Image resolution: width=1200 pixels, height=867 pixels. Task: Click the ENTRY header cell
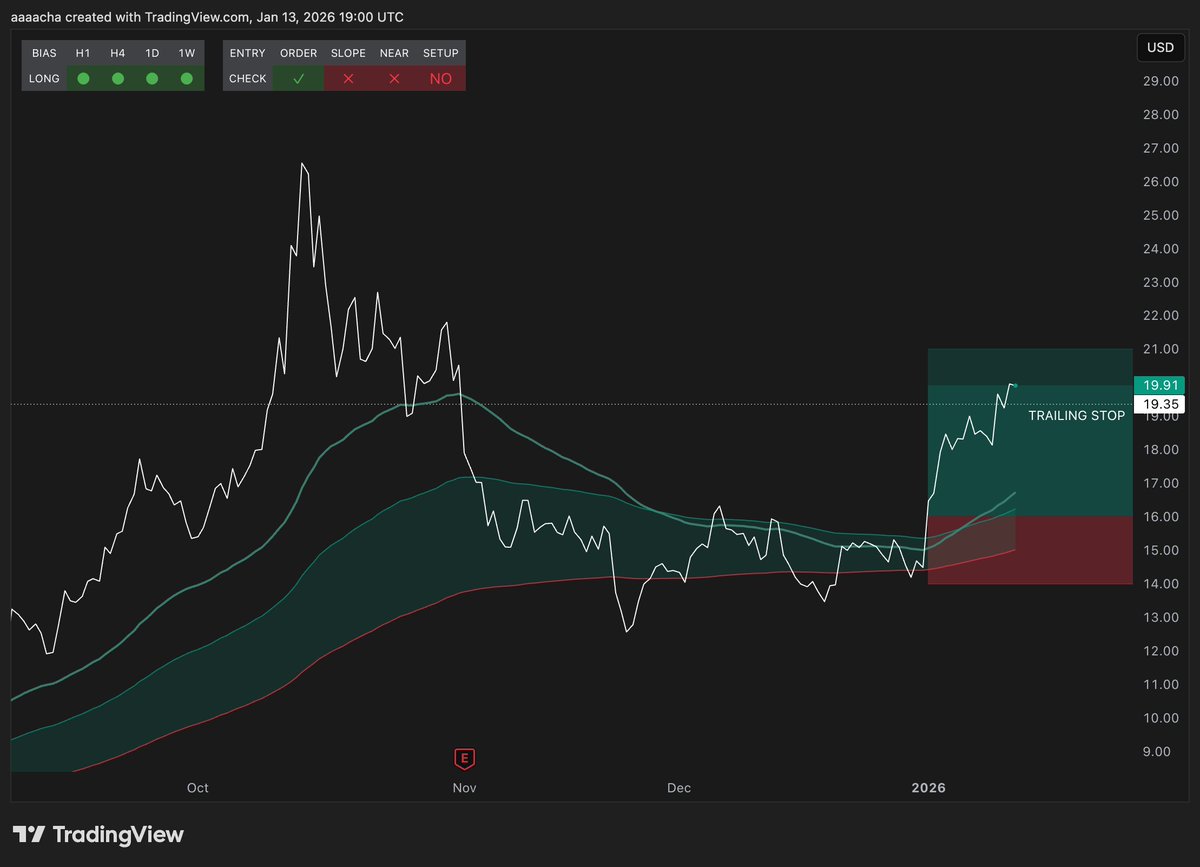click(248, 53)
